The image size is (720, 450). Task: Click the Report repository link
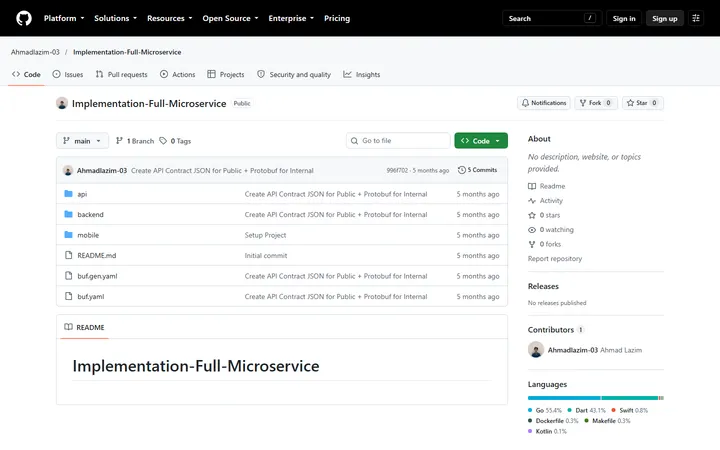[x=555, y=259]
